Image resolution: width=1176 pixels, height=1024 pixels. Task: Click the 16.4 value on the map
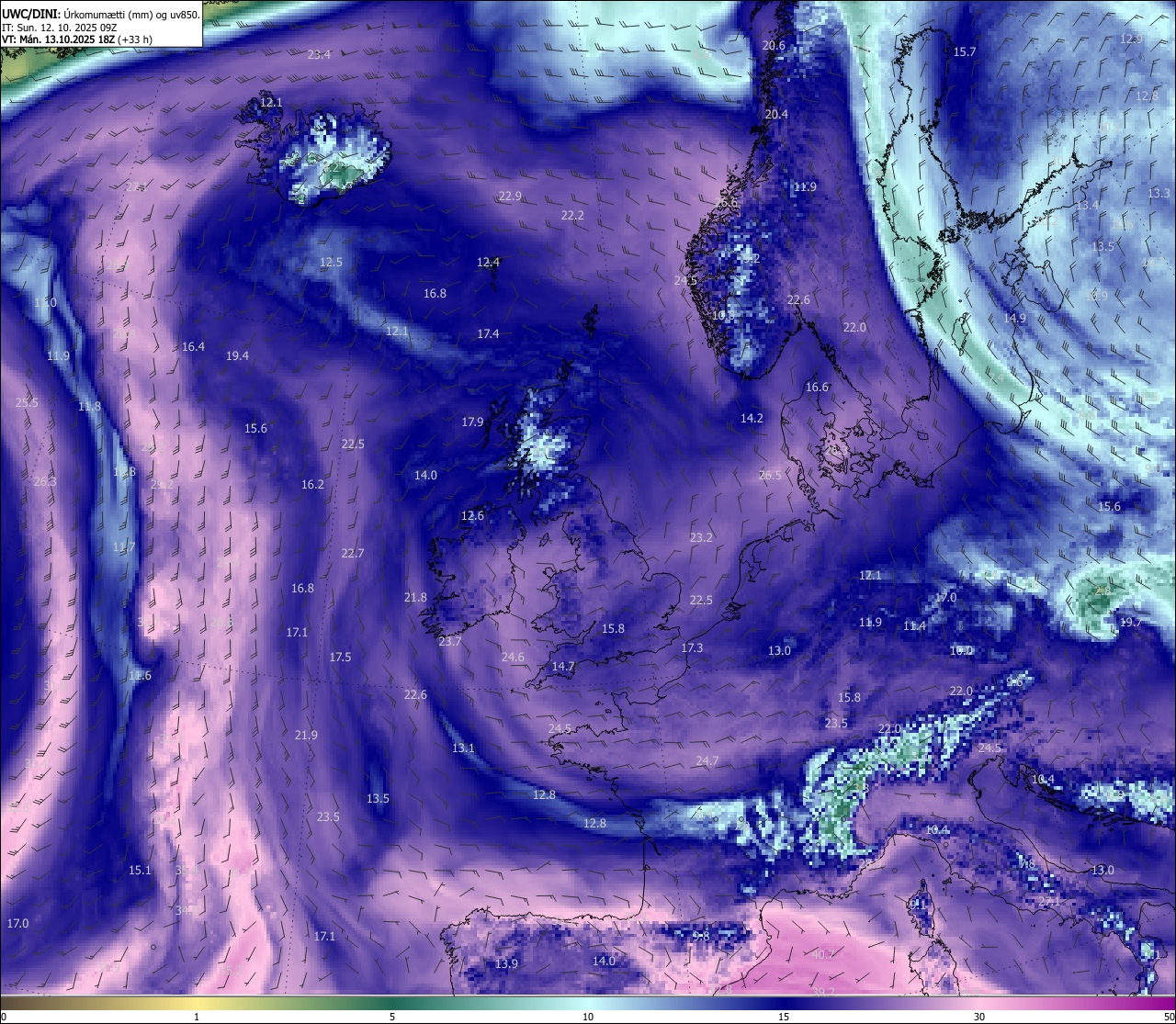point(193,347)
